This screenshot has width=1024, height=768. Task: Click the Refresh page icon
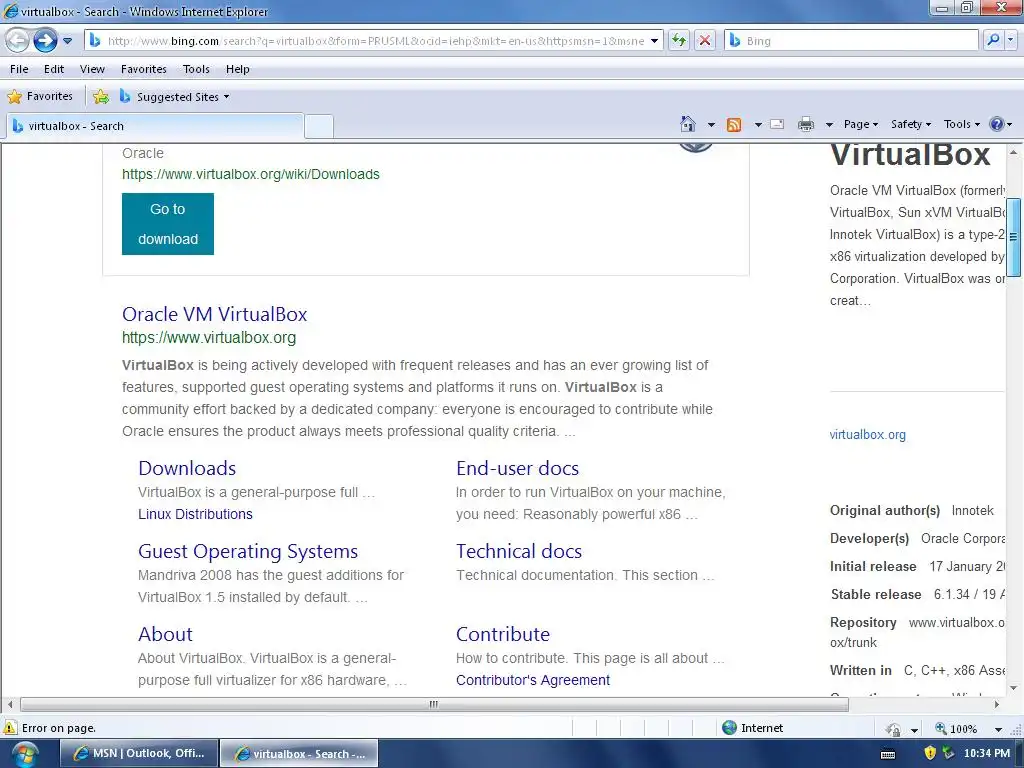(x=679, y=40)
